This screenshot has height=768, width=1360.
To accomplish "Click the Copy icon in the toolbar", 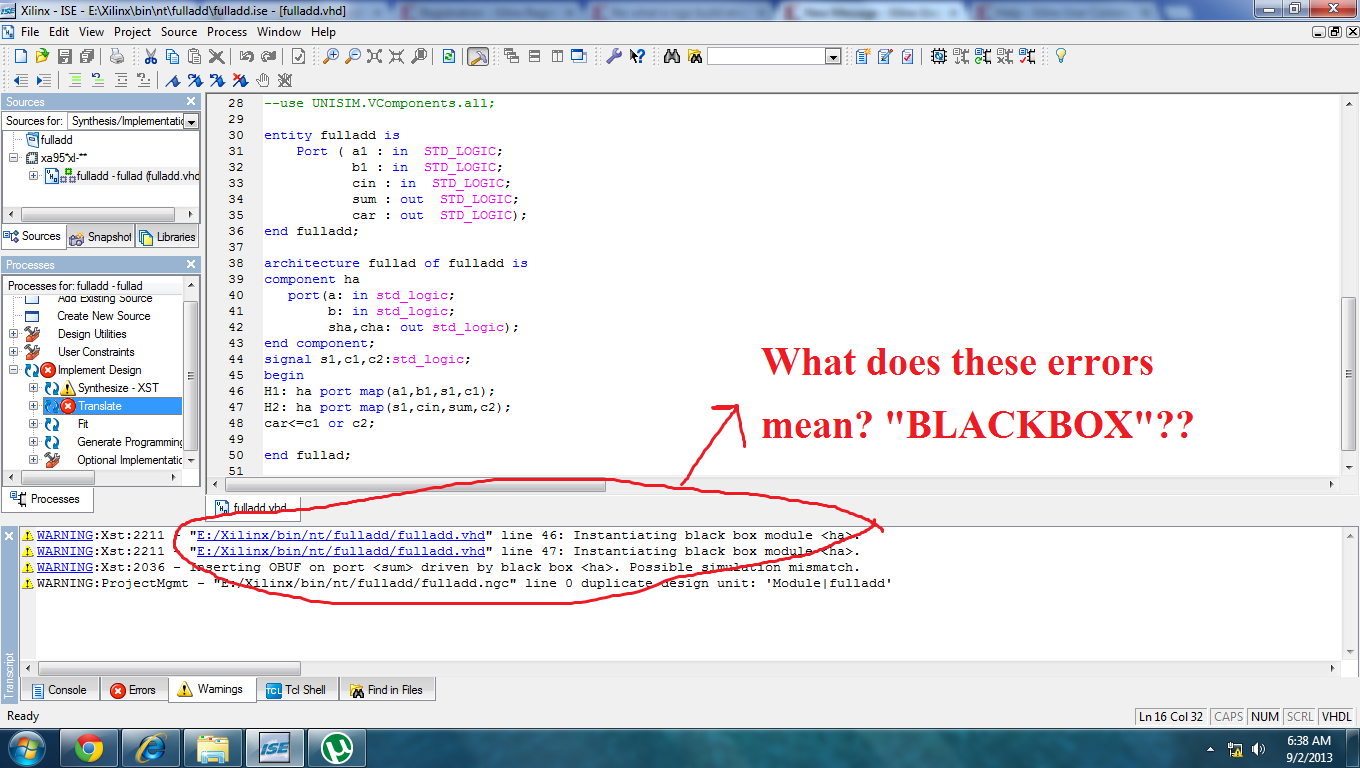I will 173,56.
